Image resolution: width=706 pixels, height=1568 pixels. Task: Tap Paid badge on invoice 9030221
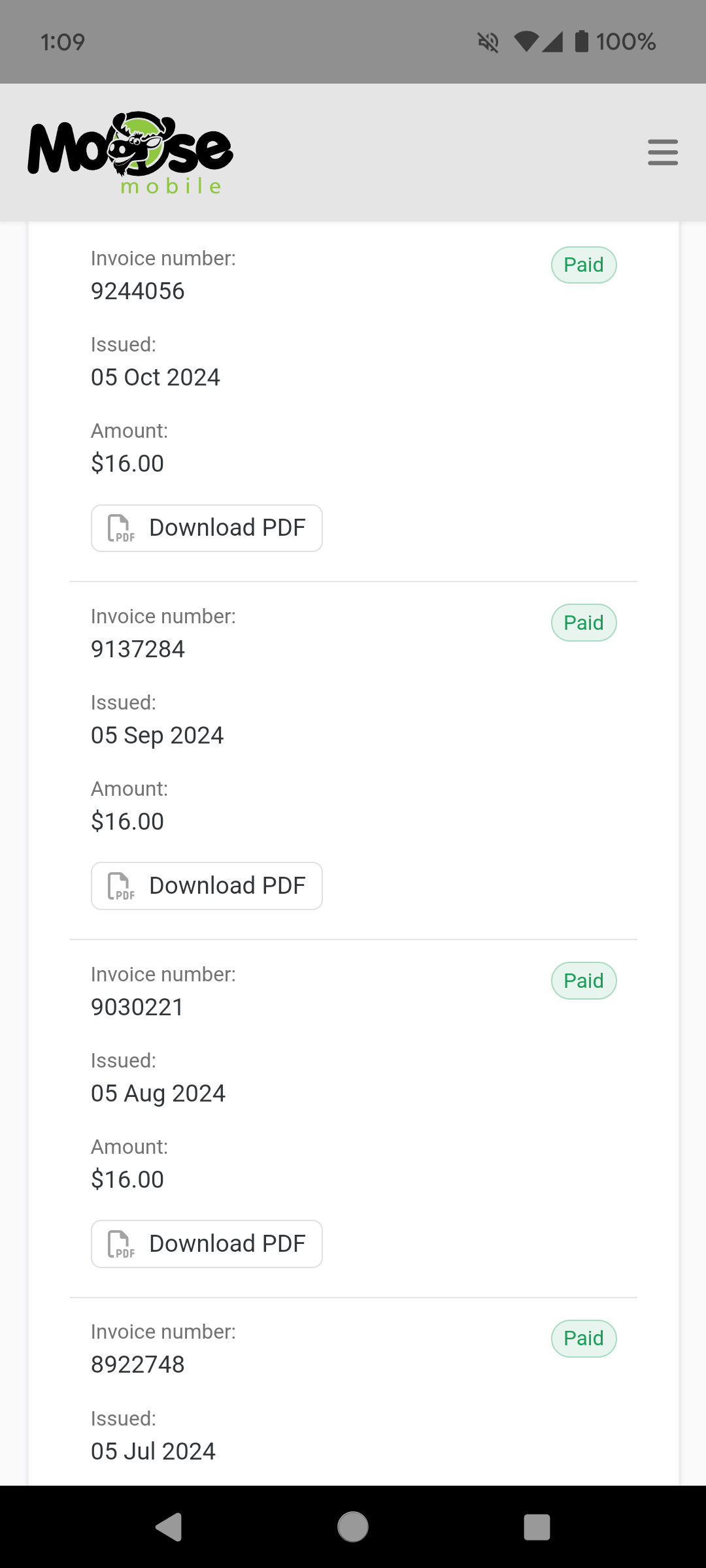(x=584, y=981)
